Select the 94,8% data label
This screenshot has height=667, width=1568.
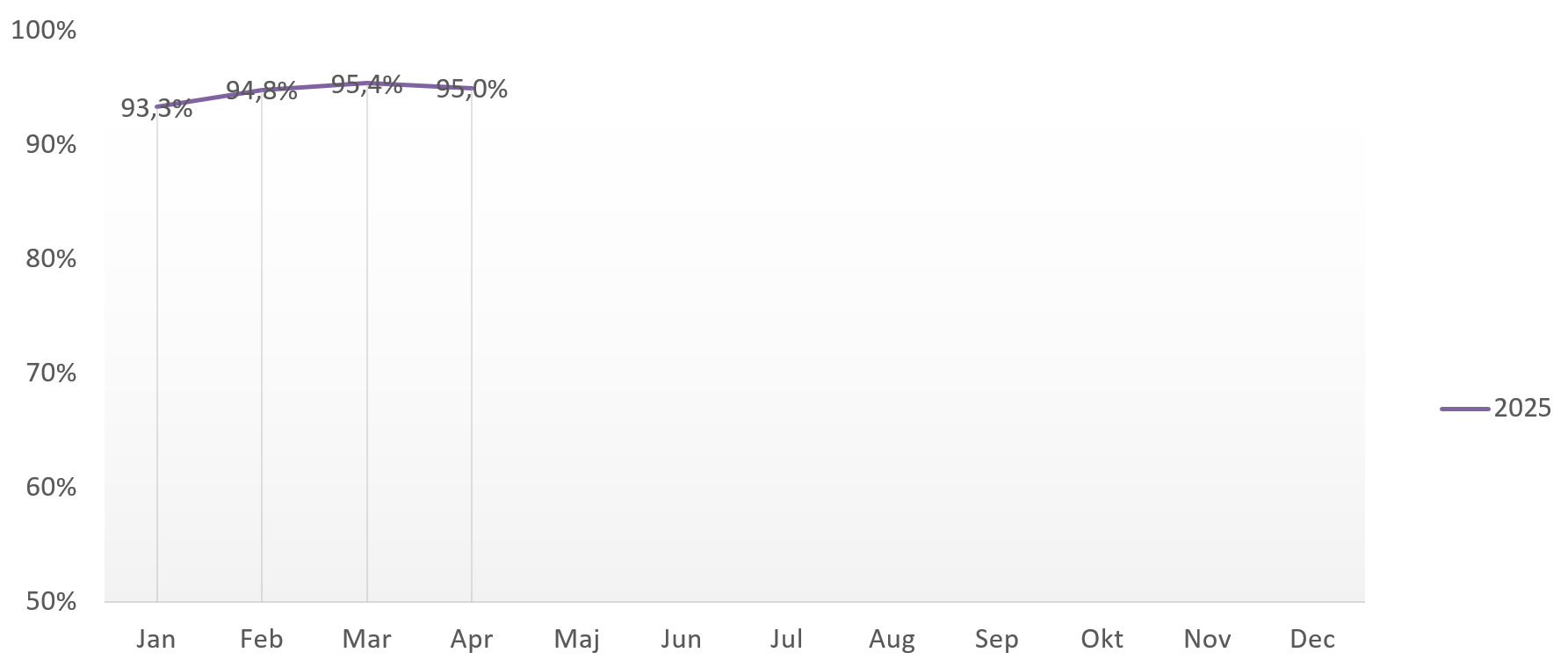[x=262, y=90]
